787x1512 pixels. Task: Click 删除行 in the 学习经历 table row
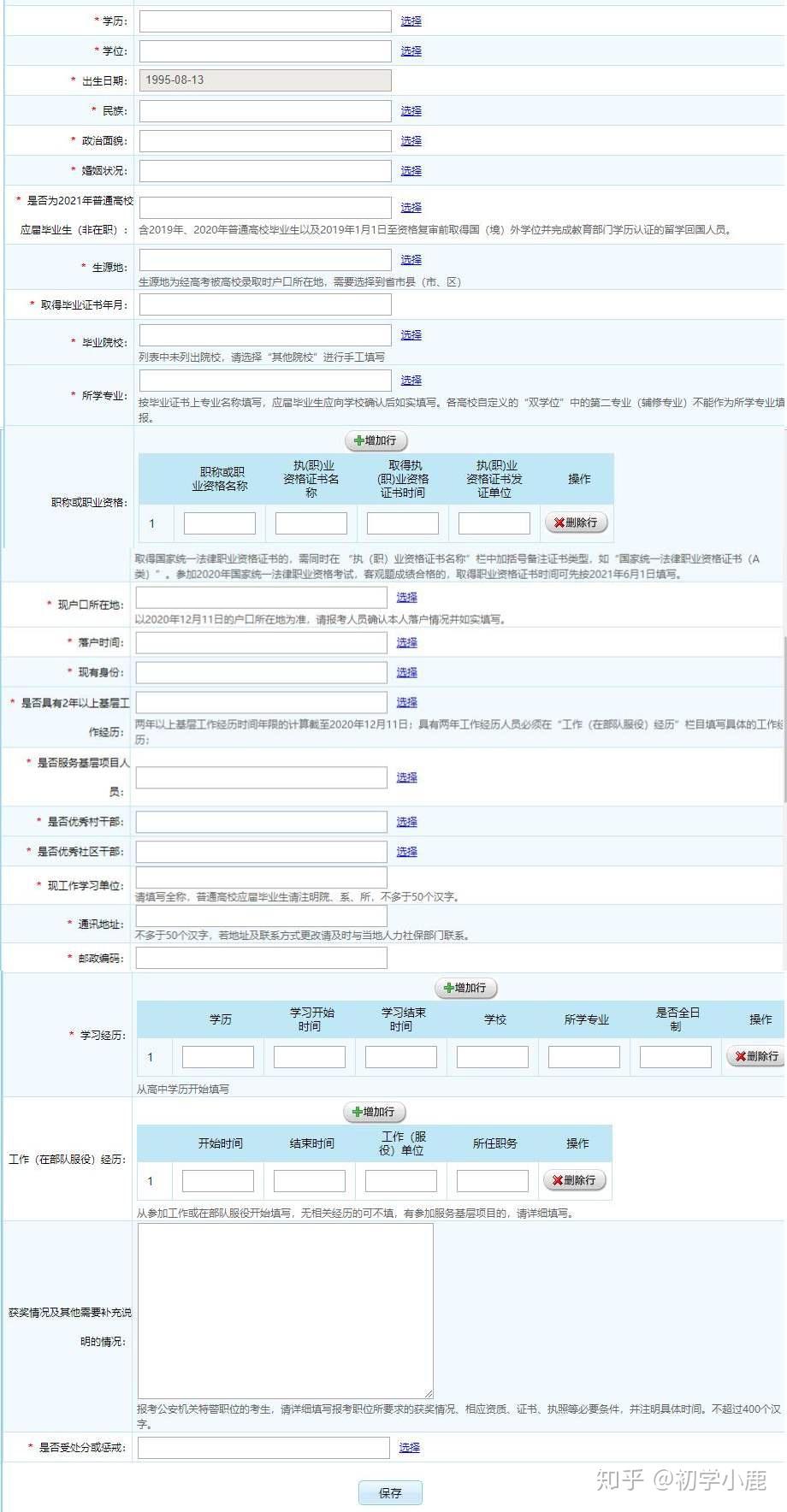tap(756, 1056)
